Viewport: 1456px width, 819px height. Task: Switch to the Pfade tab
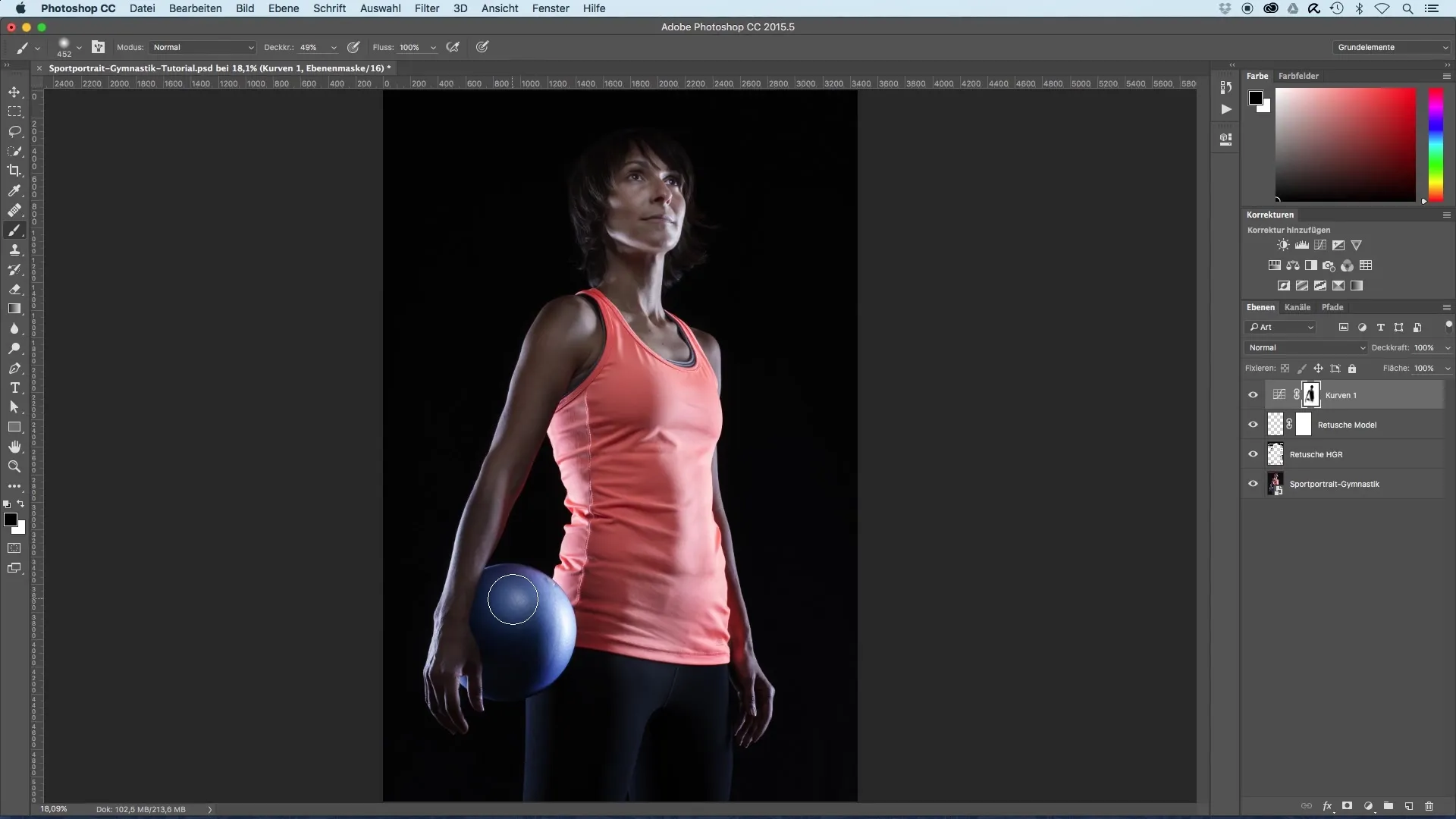(x=1332, y=307)
